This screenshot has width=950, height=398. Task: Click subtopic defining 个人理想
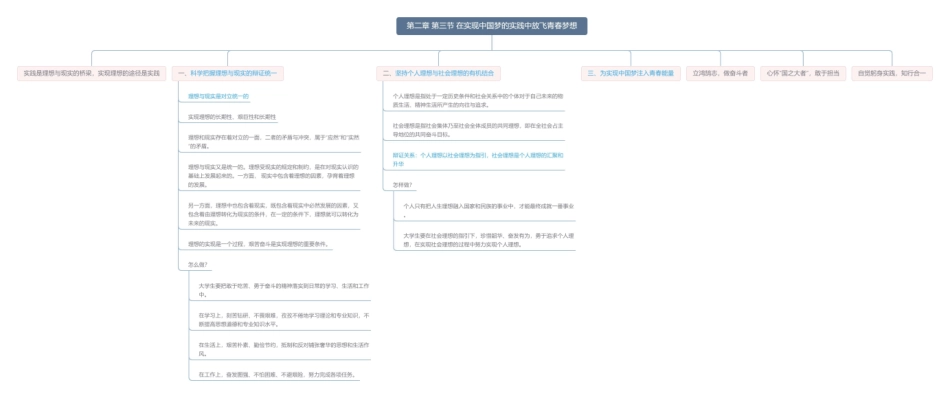coord(478,101)
